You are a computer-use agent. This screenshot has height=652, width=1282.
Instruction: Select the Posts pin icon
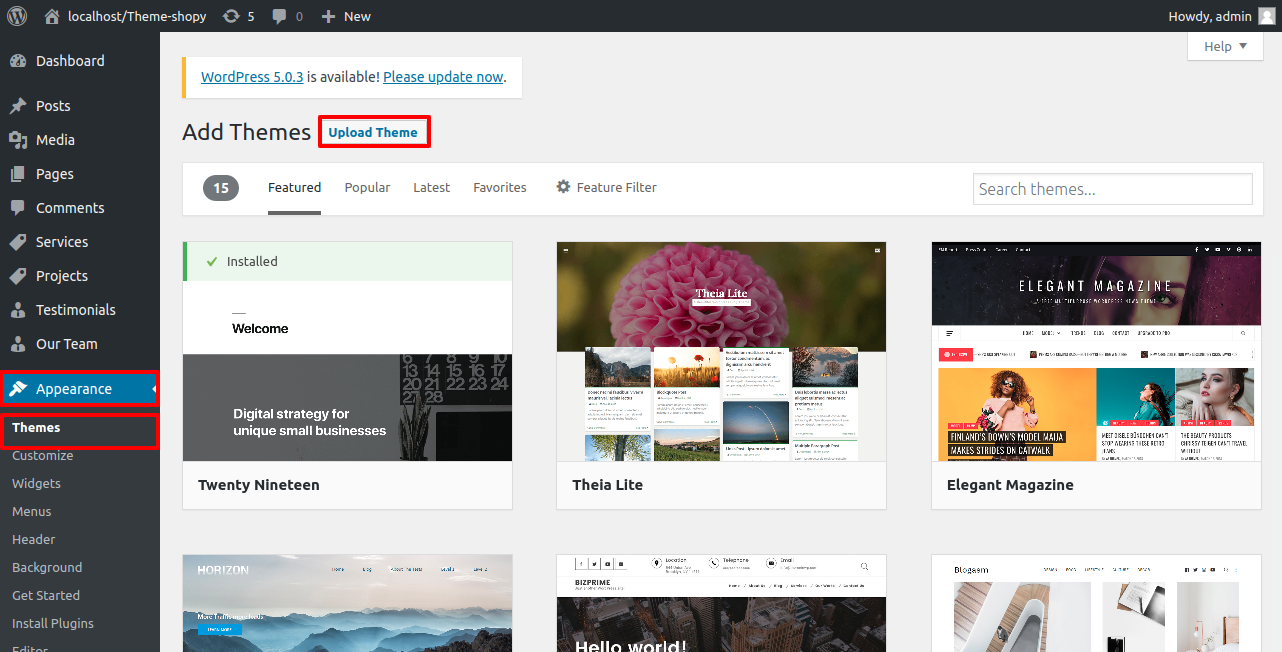point(18,106)
